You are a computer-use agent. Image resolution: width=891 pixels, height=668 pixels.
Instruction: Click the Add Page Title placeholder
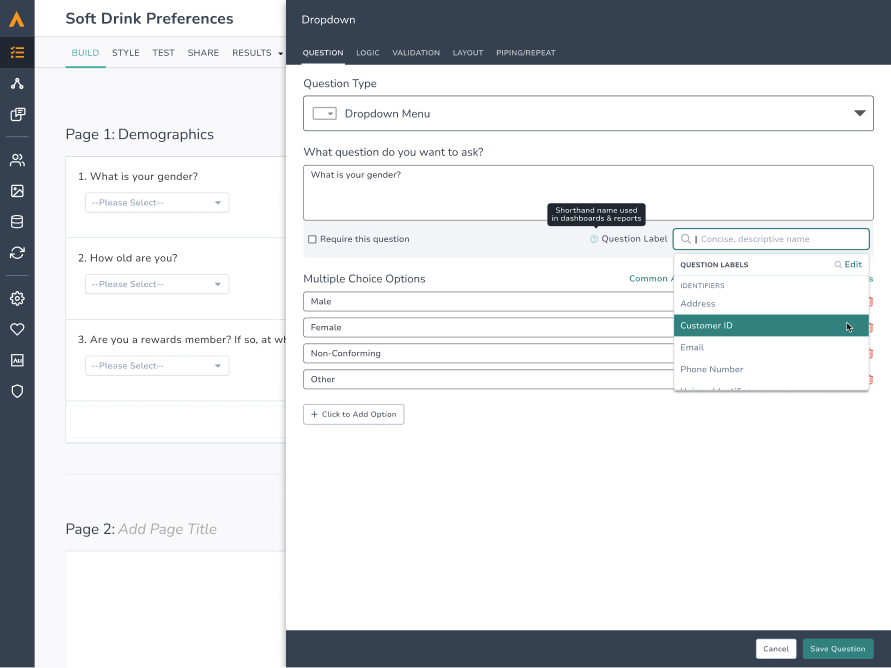167,529
